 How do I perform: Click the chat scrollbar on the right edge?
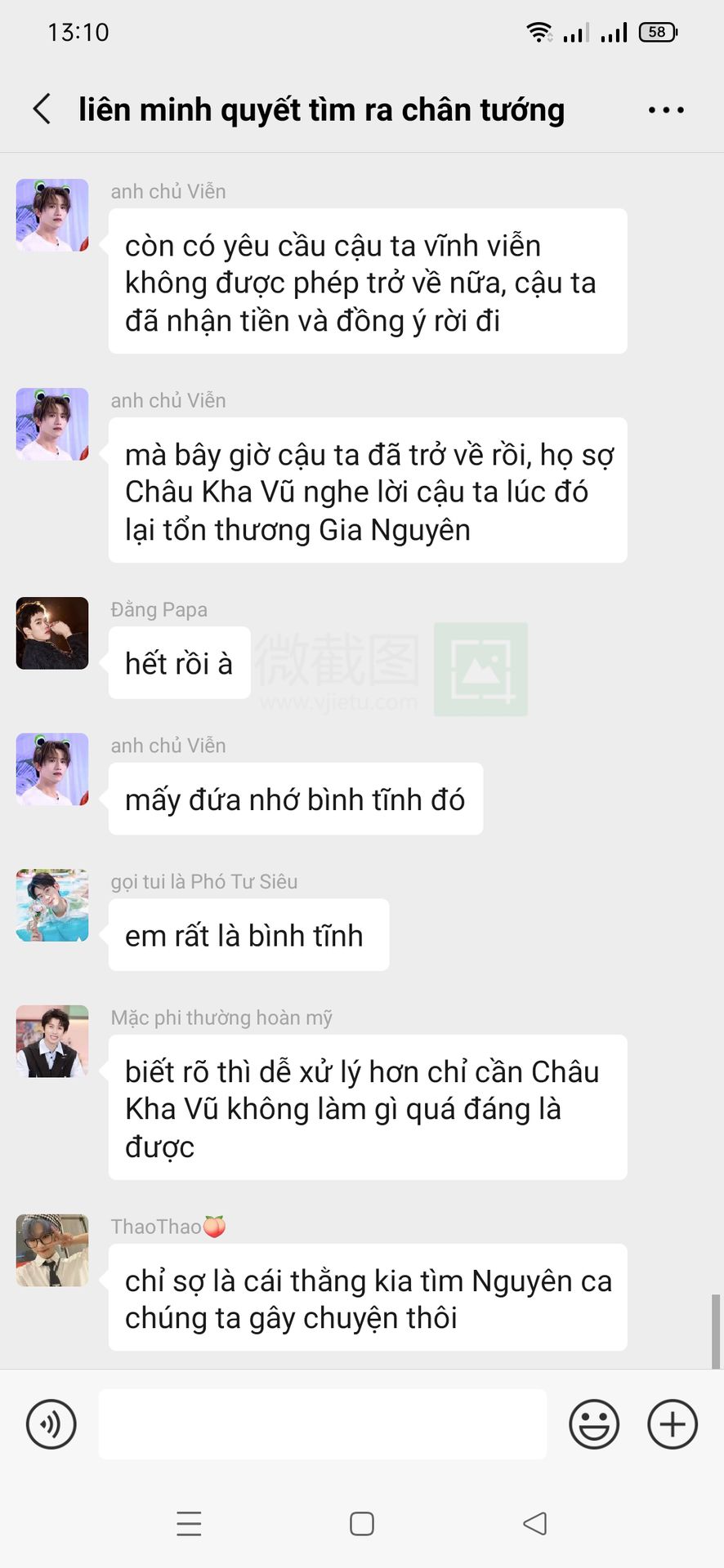pos(716,1331)
